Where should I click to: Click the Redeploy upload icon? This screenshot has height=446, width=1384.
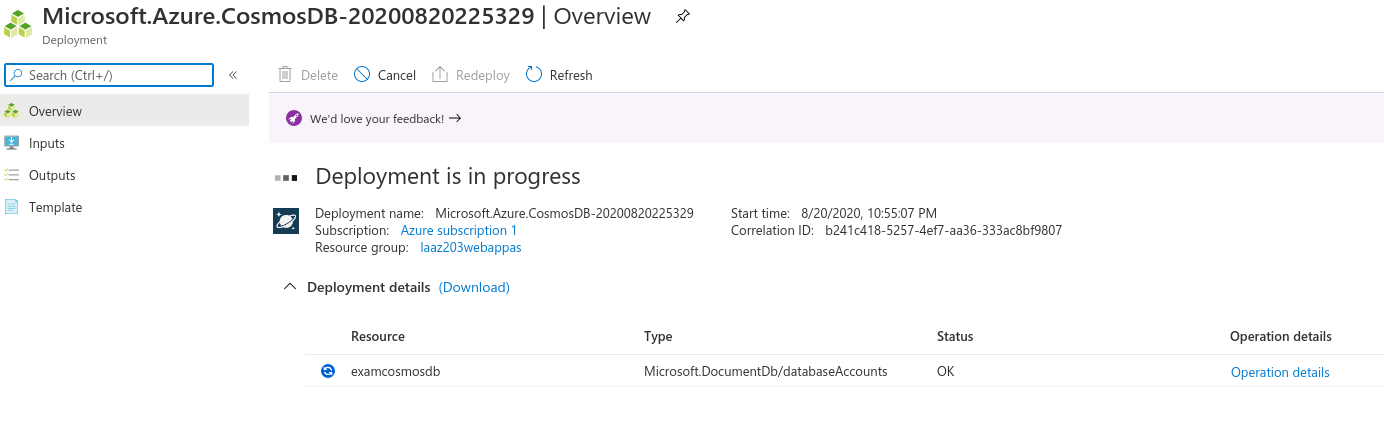(440, 75)
